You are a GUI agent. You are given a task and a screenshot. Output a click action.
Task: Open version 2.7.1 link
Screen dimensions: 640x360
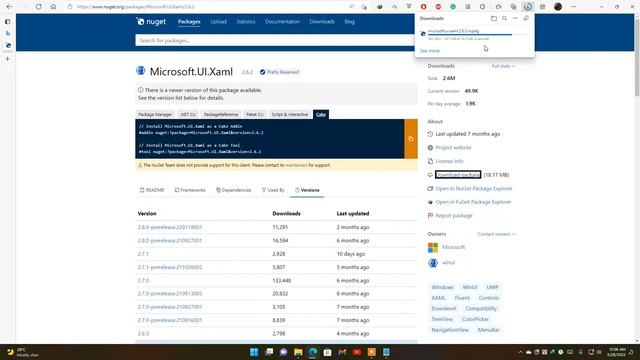click(143, 254)
